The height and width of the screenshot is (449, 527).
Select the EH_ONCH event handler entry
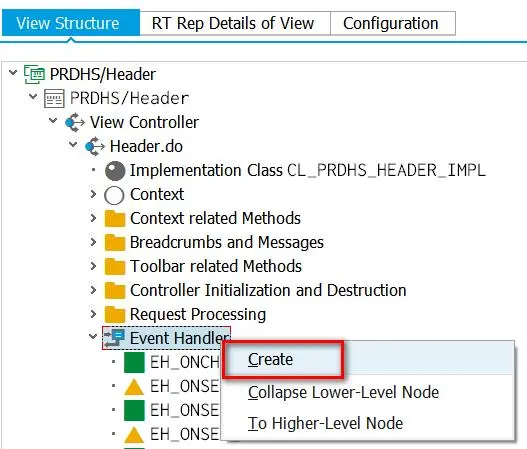pos(185,362)
